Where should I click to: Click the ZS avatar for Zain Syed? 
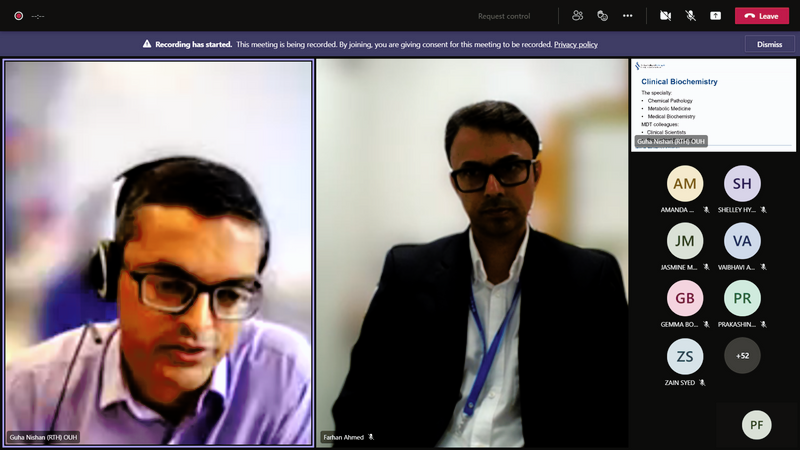click(x=685, y=356)
